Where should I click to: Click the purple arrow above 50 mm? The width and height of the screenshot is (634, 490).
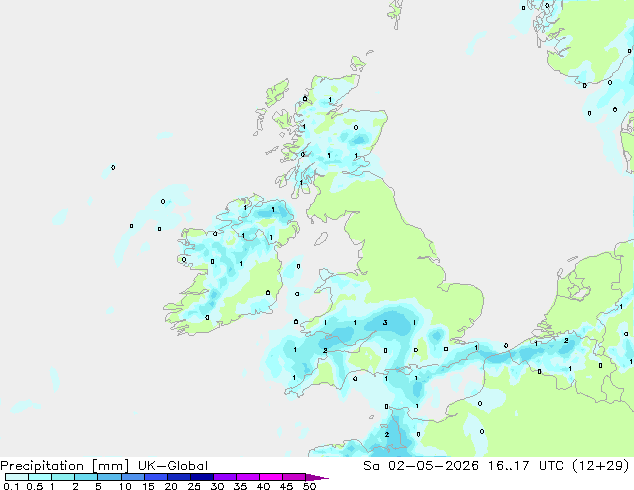pyautogui.click(x=317, y=477)
